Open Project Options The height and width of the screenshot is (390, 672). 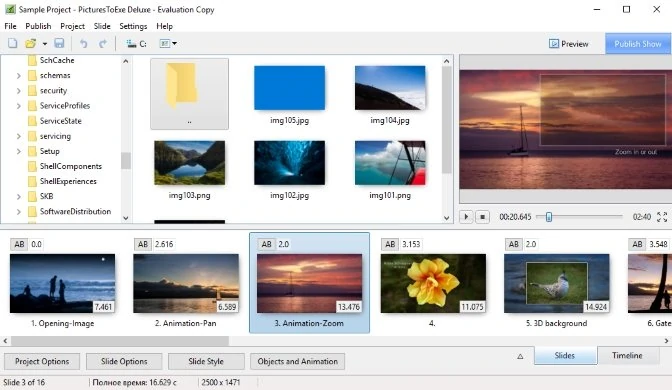click(42, 361)
